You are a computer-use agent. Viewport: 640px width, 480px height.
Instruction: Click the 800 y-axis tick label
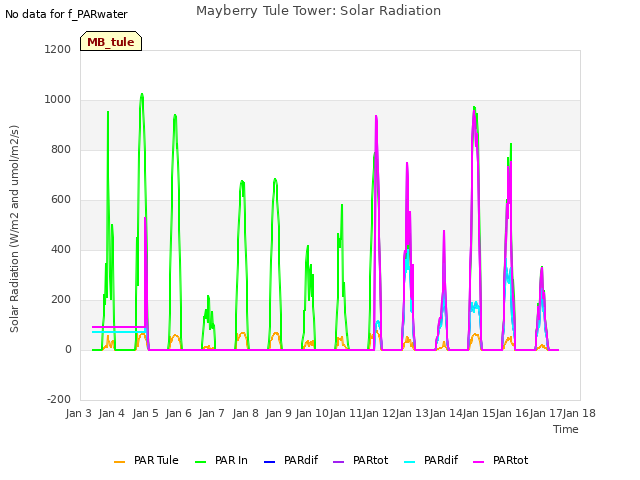tap(61, 149)
